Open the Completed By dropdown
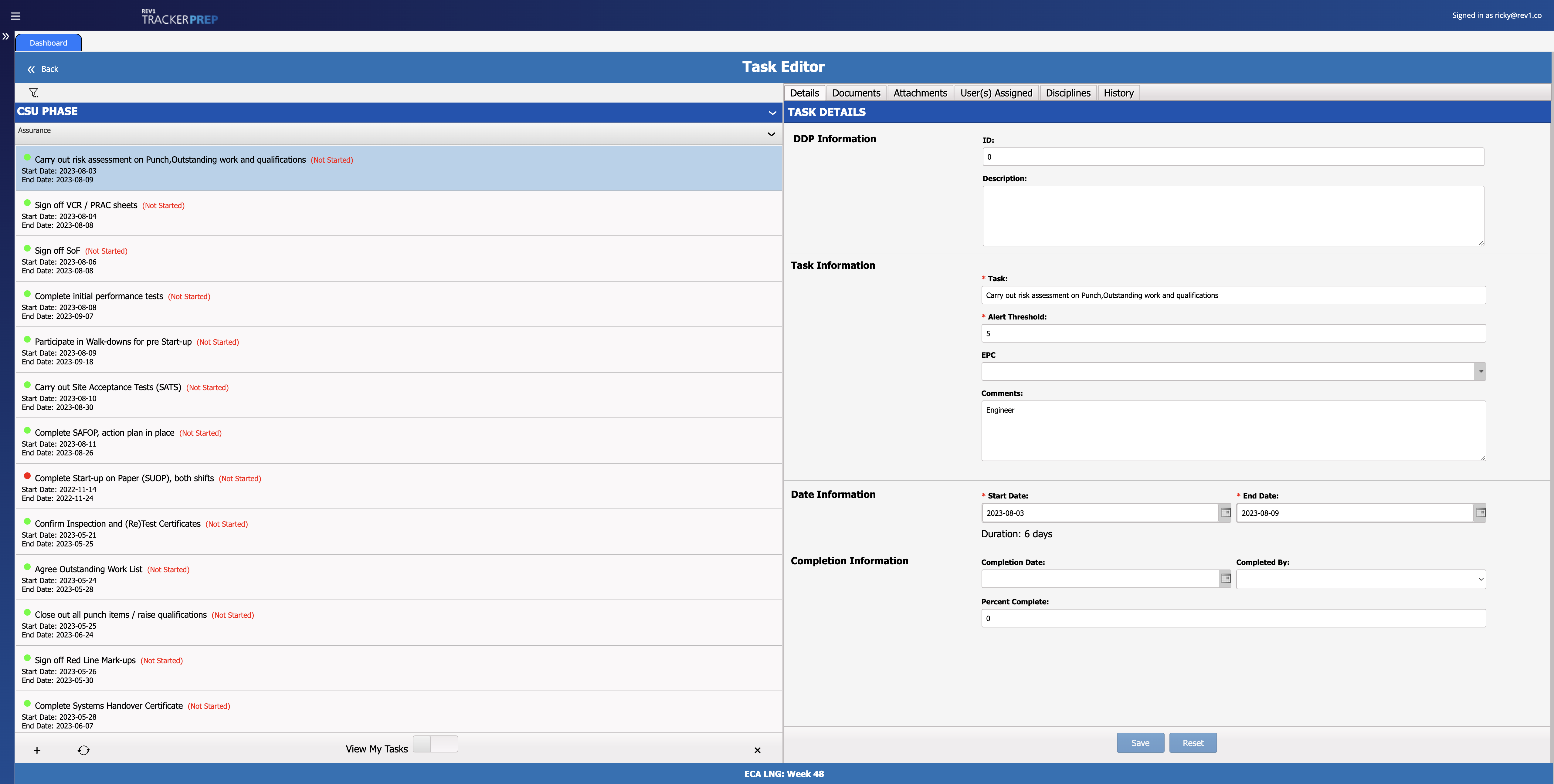The image size is (1554, 784). click(1360, 579)
